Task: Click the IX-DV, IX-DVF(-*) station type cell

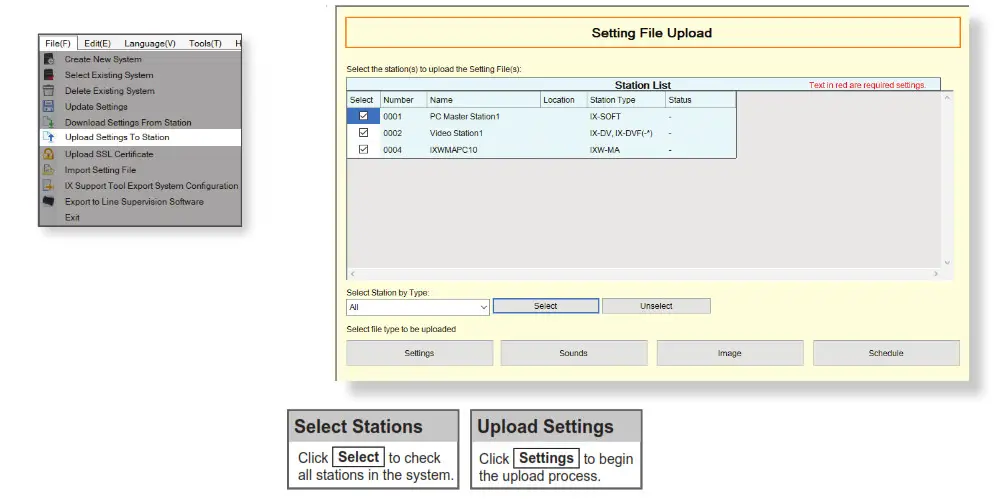Action: [626, 133]
